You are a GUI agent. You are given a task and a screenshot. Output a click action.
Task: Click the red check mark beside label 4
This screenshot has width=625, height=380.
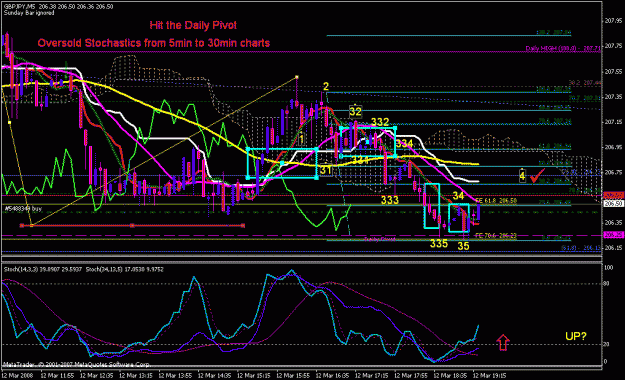pos(537,175)
